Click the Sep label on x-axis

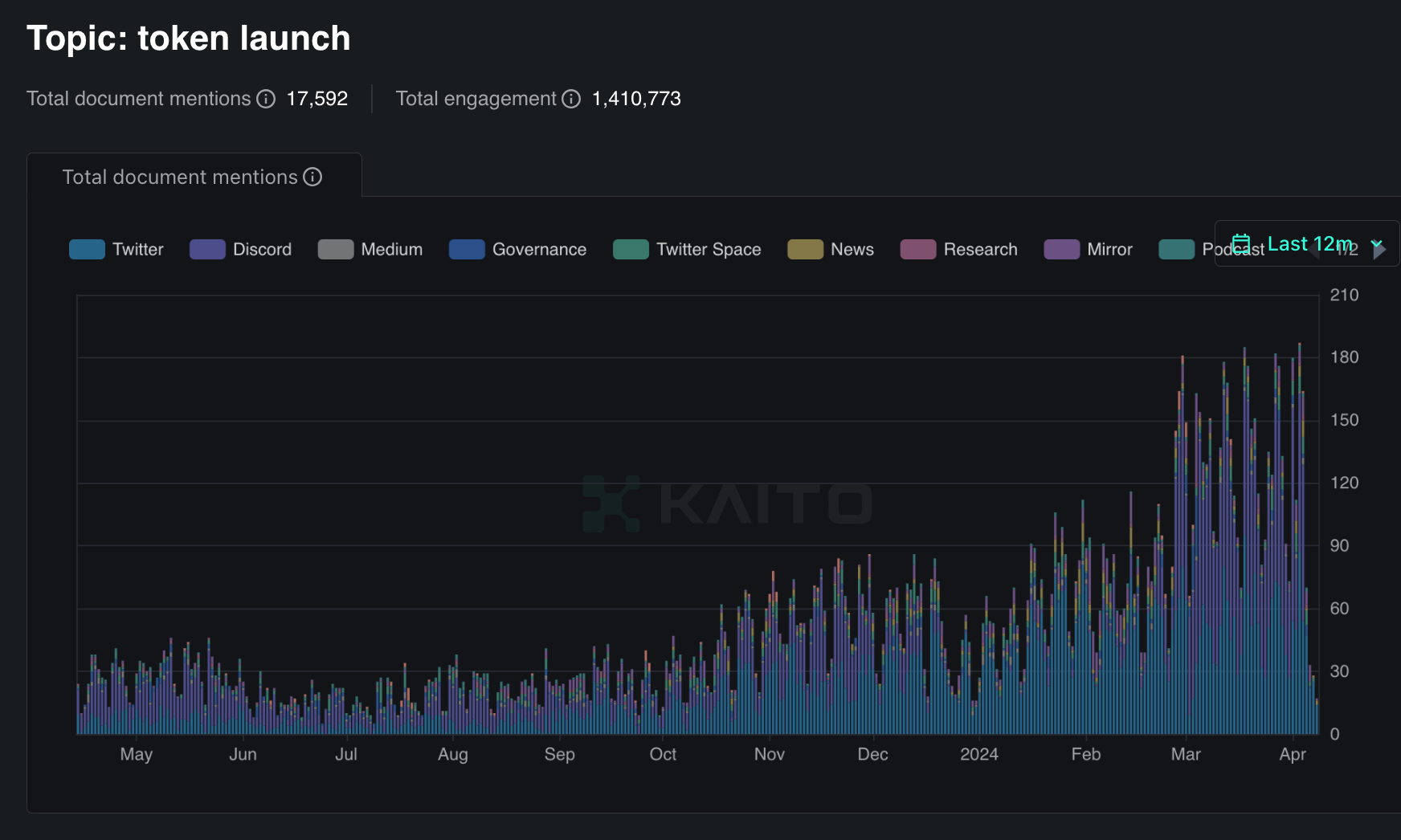(x=560, y=754)
